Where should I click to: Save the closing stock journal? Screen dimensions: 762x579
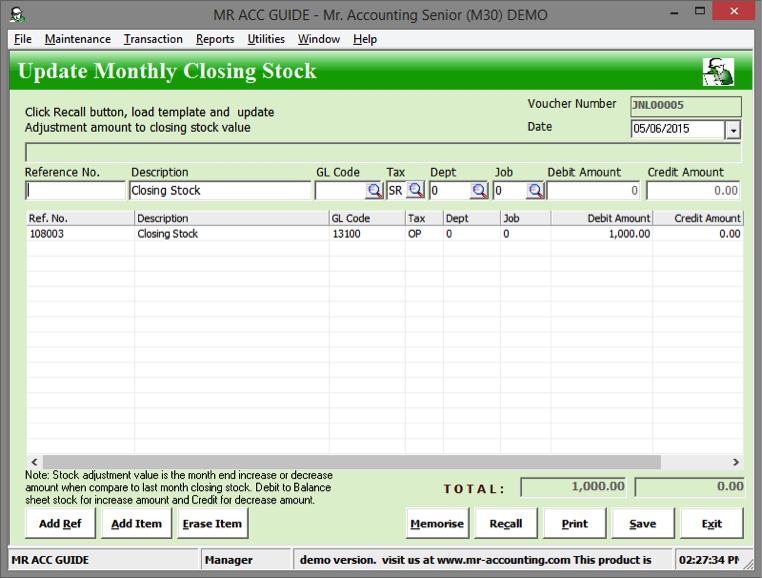click(643, 524)
